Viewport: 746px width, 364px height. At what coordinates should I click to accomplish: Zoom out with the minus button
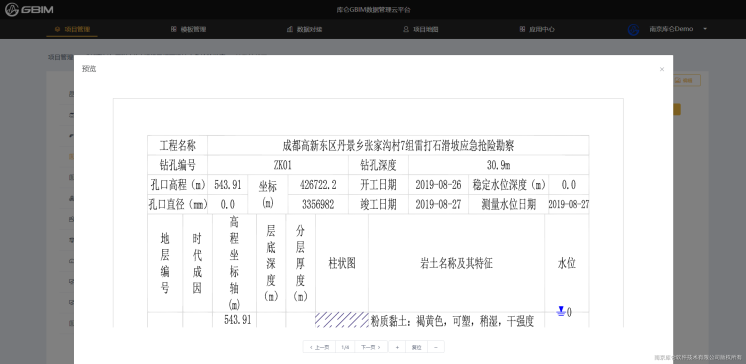(x=436, y=347)
